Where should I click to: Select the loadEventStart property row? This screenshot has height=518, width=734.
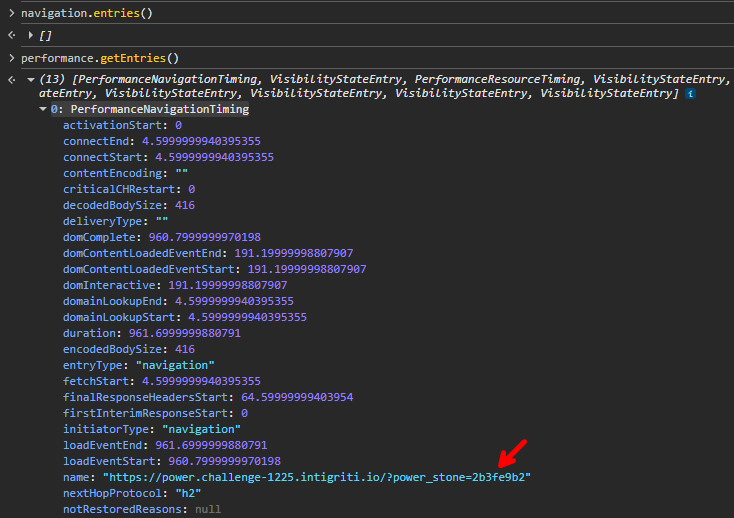click(172, 461)
